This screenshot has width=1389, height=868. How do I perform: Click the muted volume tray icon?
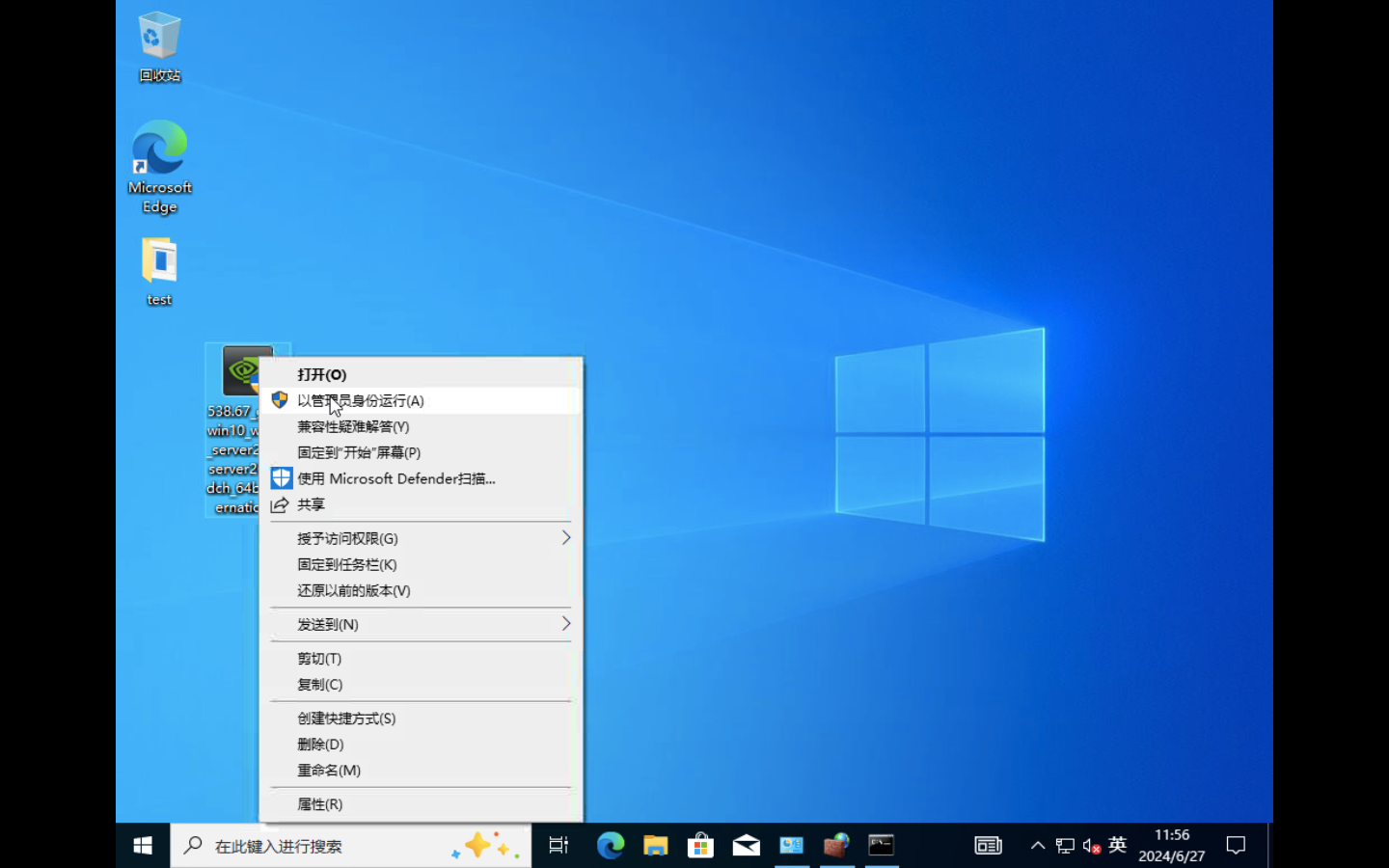point(1092,846)
